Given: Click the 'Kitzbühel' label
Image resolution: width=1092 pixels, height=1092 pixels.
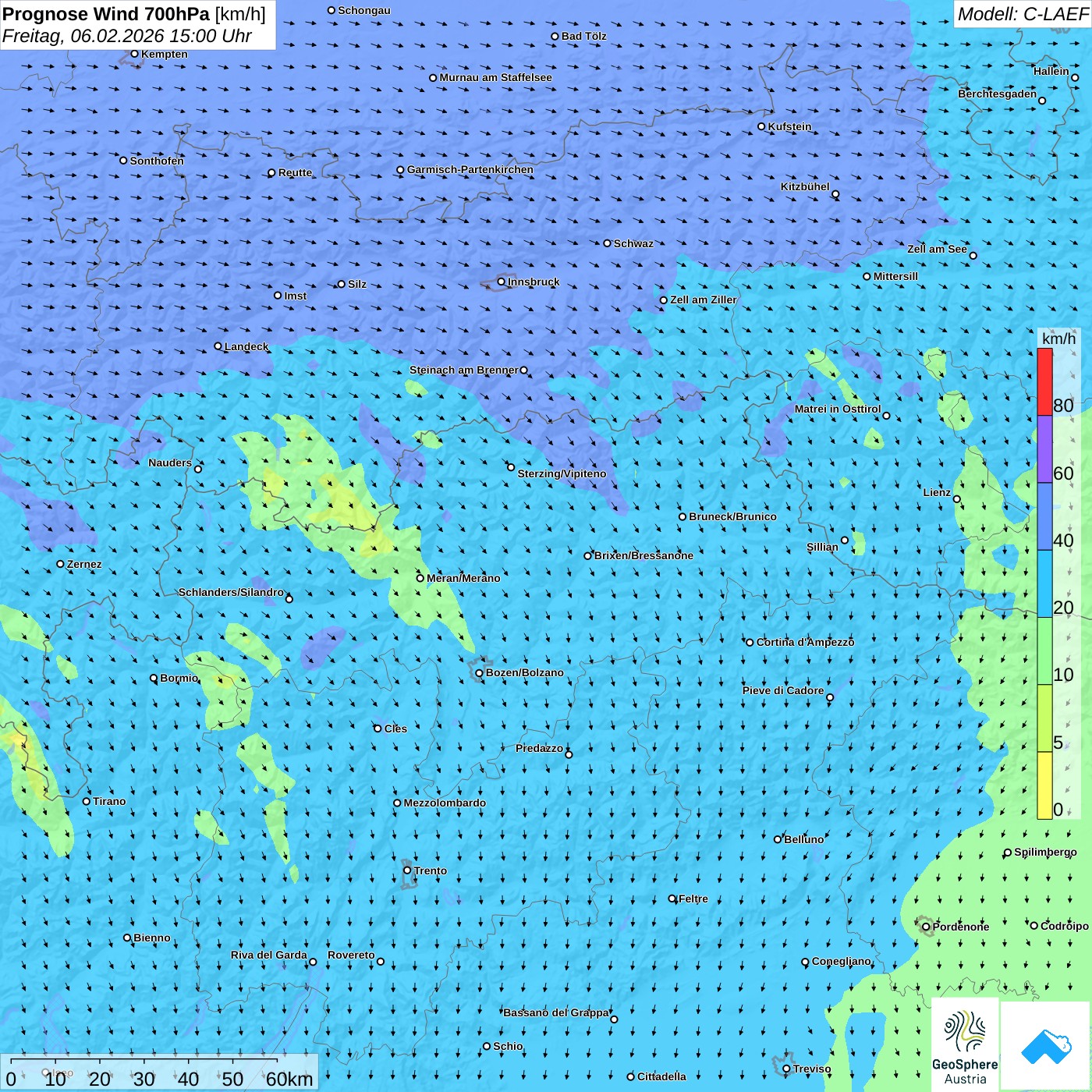Looking at the screenshot, I should (x=805, y=186).
